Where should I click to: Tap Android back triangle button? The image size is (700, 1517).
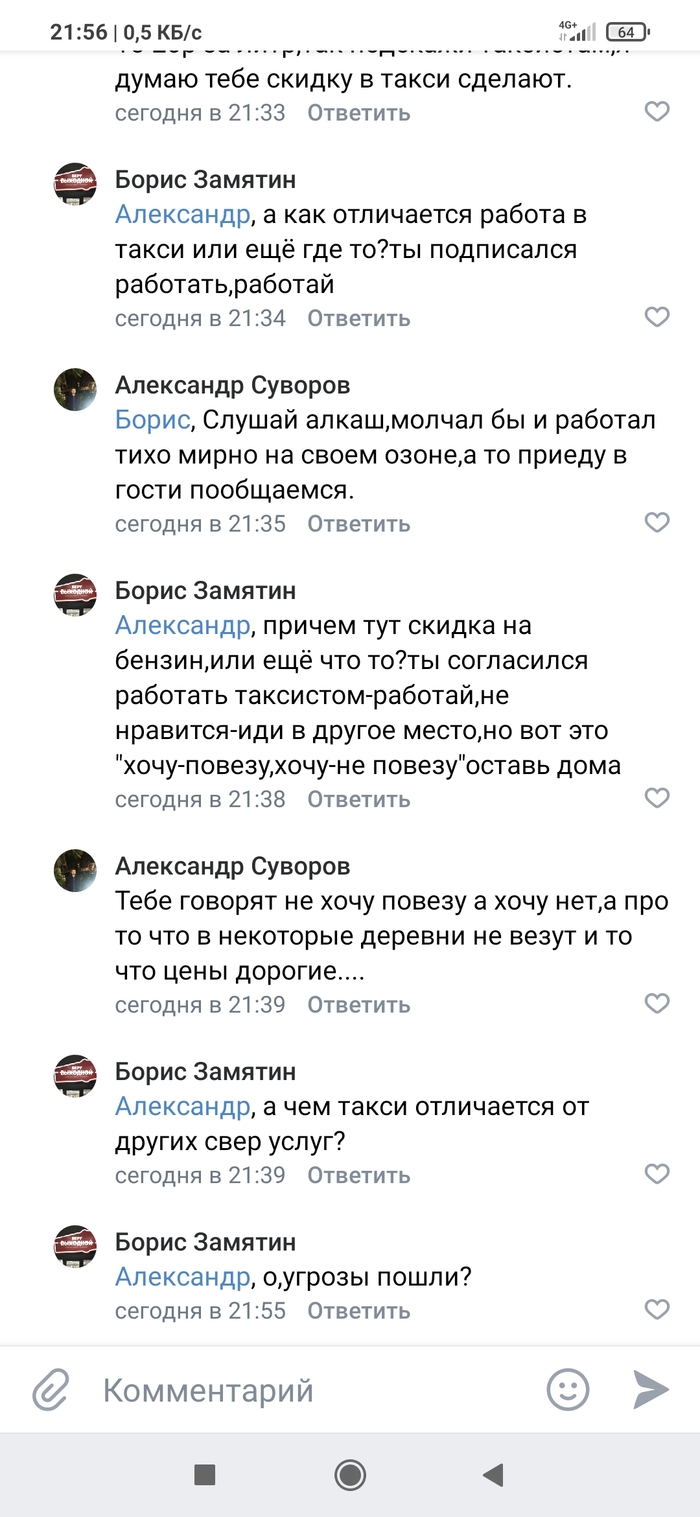492,1474
